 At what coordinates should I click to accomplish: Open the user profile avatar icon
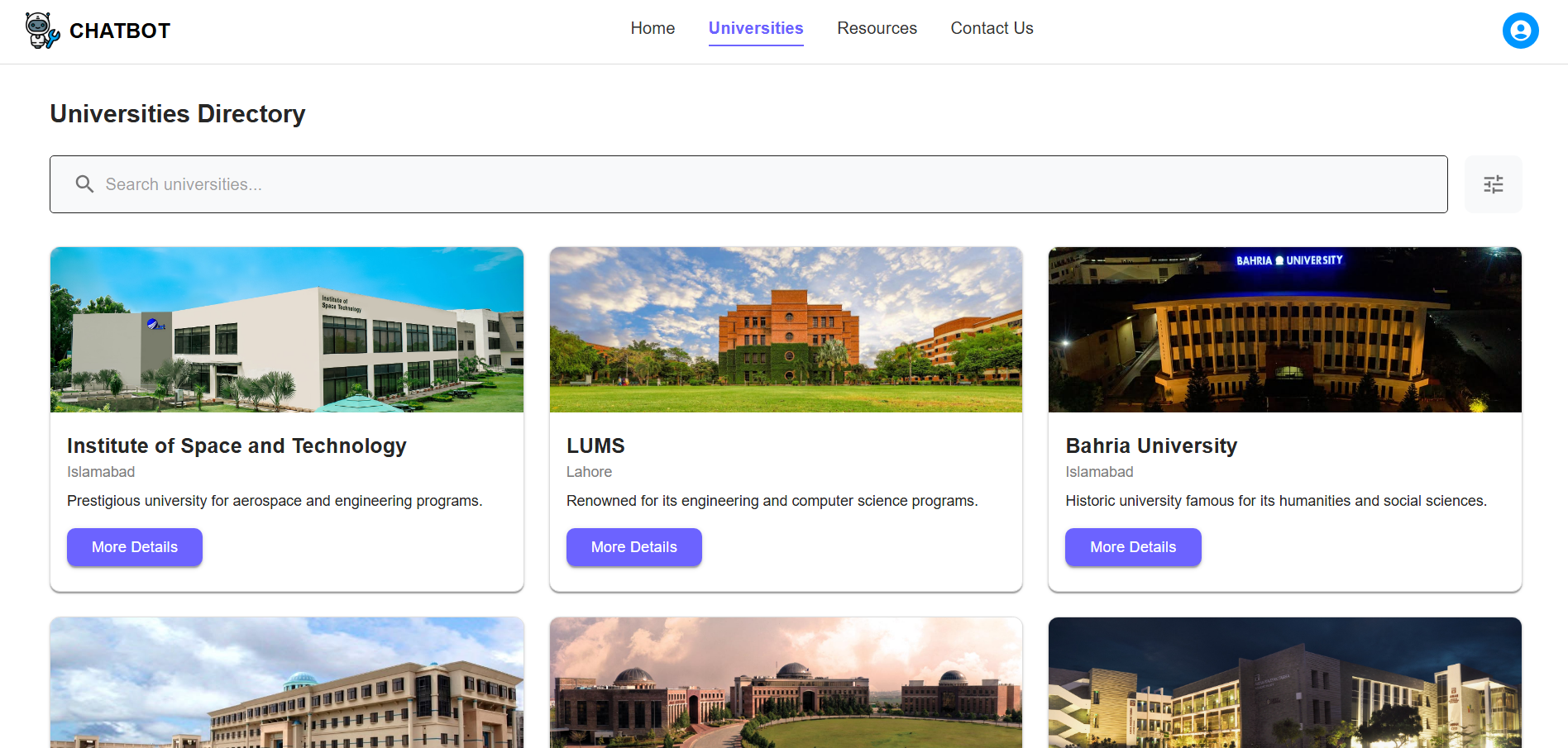coord(1520,31)
